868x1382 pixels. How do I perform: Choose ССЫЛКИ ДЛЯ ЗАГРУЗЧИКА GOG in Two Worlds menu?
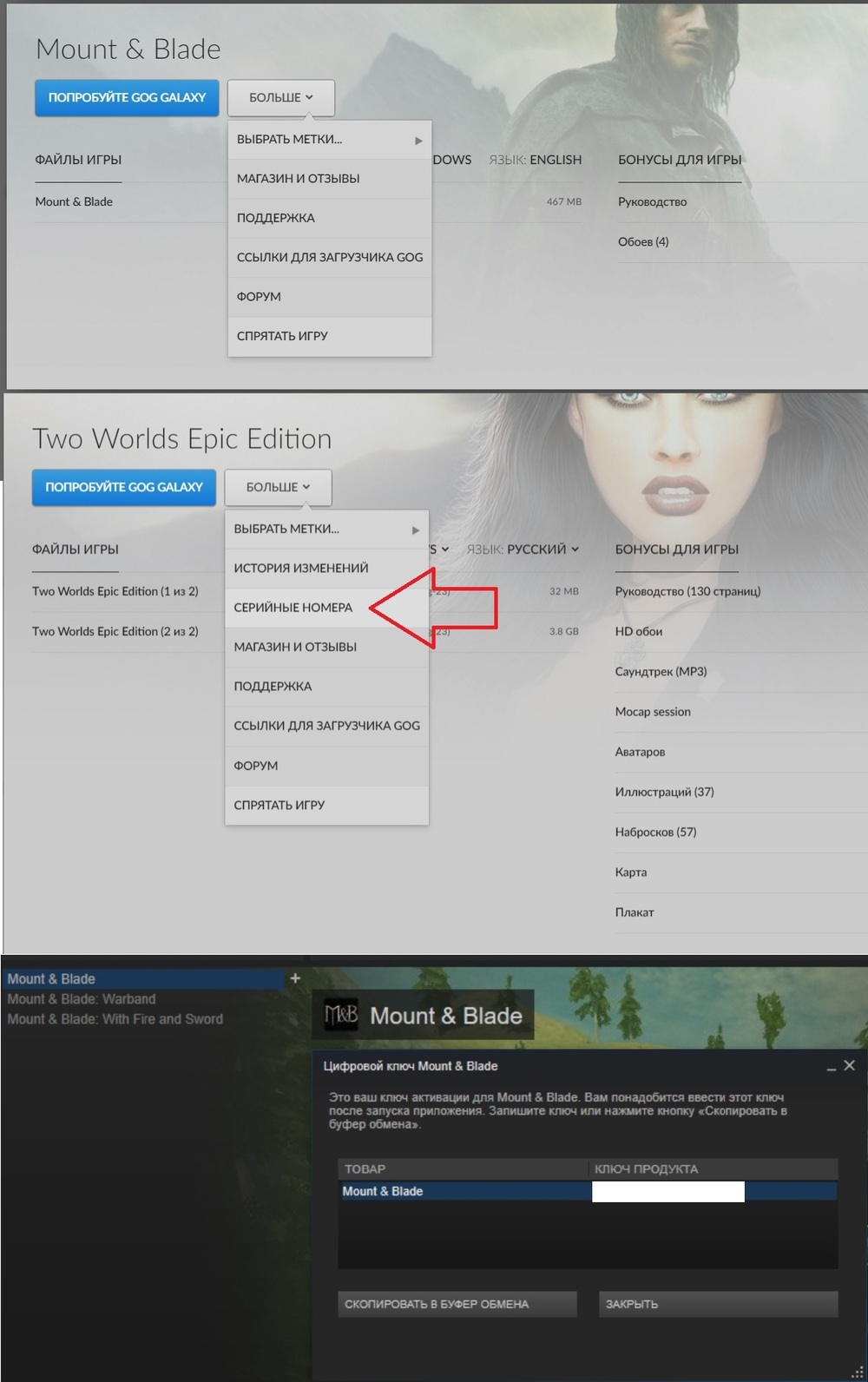pos(326,726)
